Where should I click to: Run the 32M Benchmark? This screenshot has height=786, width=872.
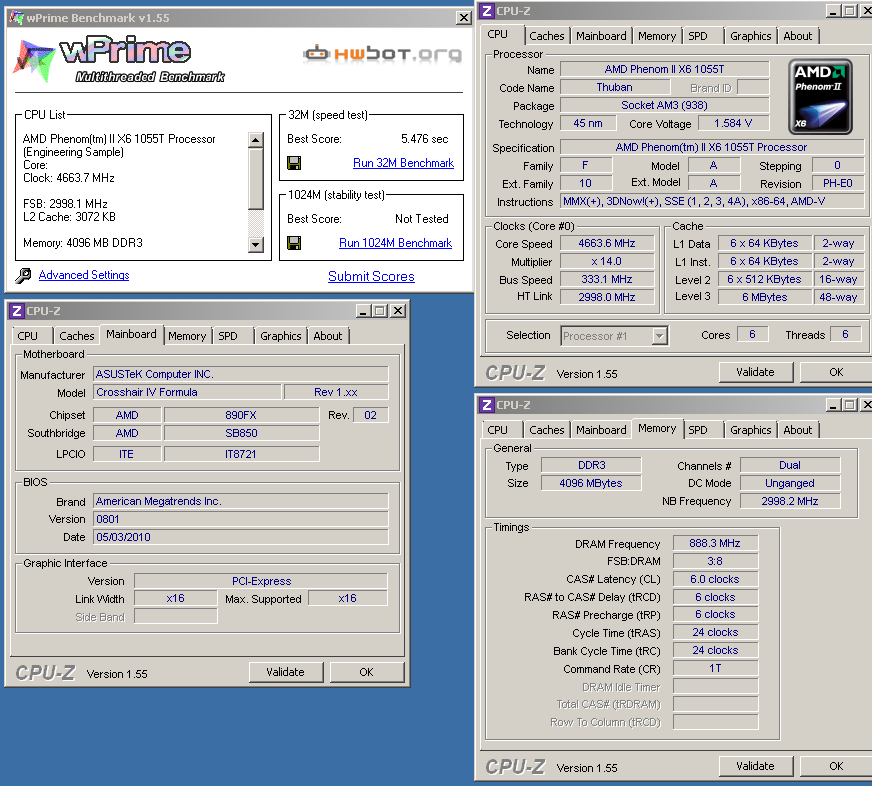403,163
